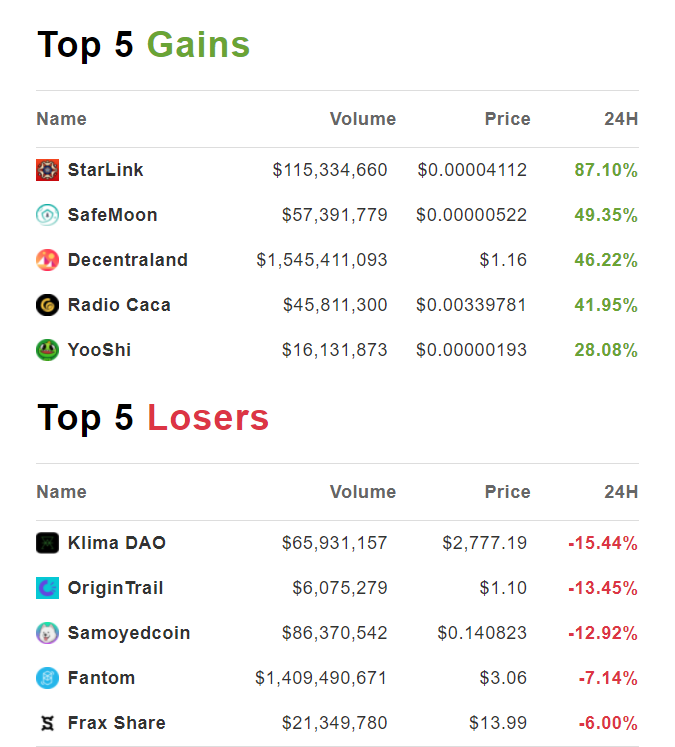Sort losers by Price column header
The image size is (675, 747).
pos(507,492)
